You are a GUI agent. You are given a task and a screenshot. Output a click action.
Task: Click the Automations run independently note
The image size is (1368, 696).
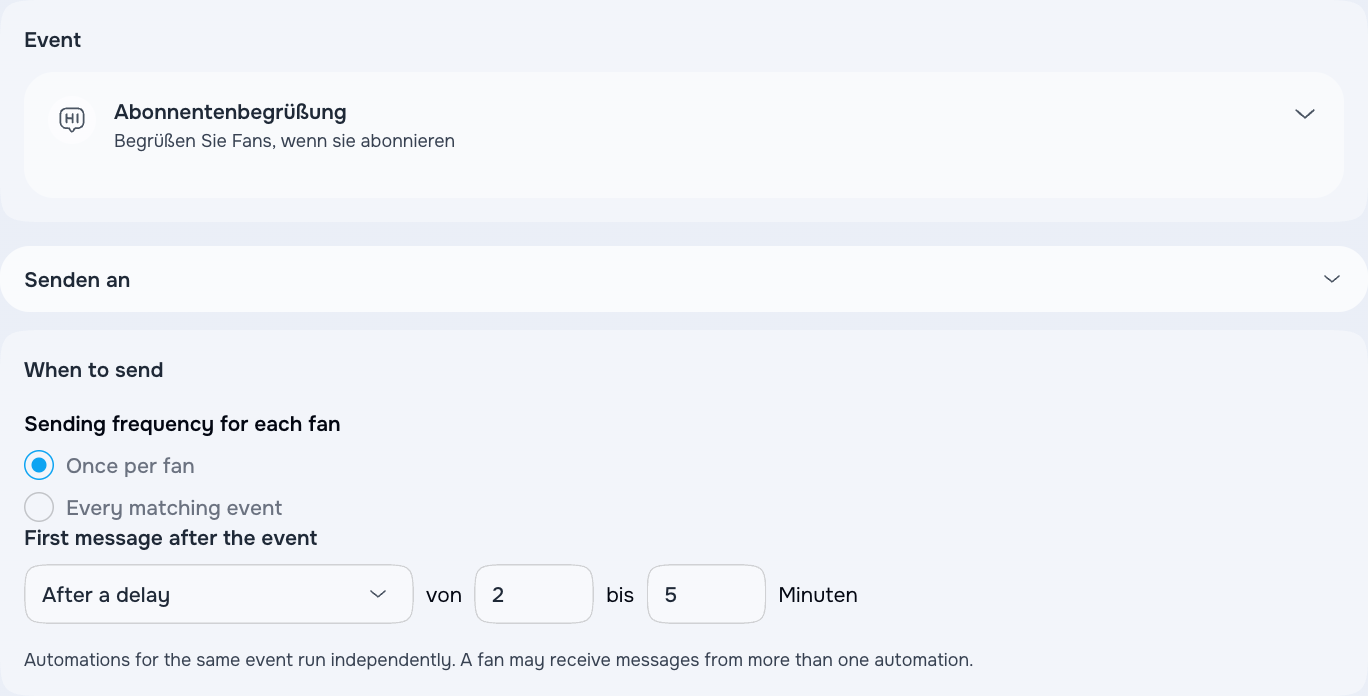point(498,660)
